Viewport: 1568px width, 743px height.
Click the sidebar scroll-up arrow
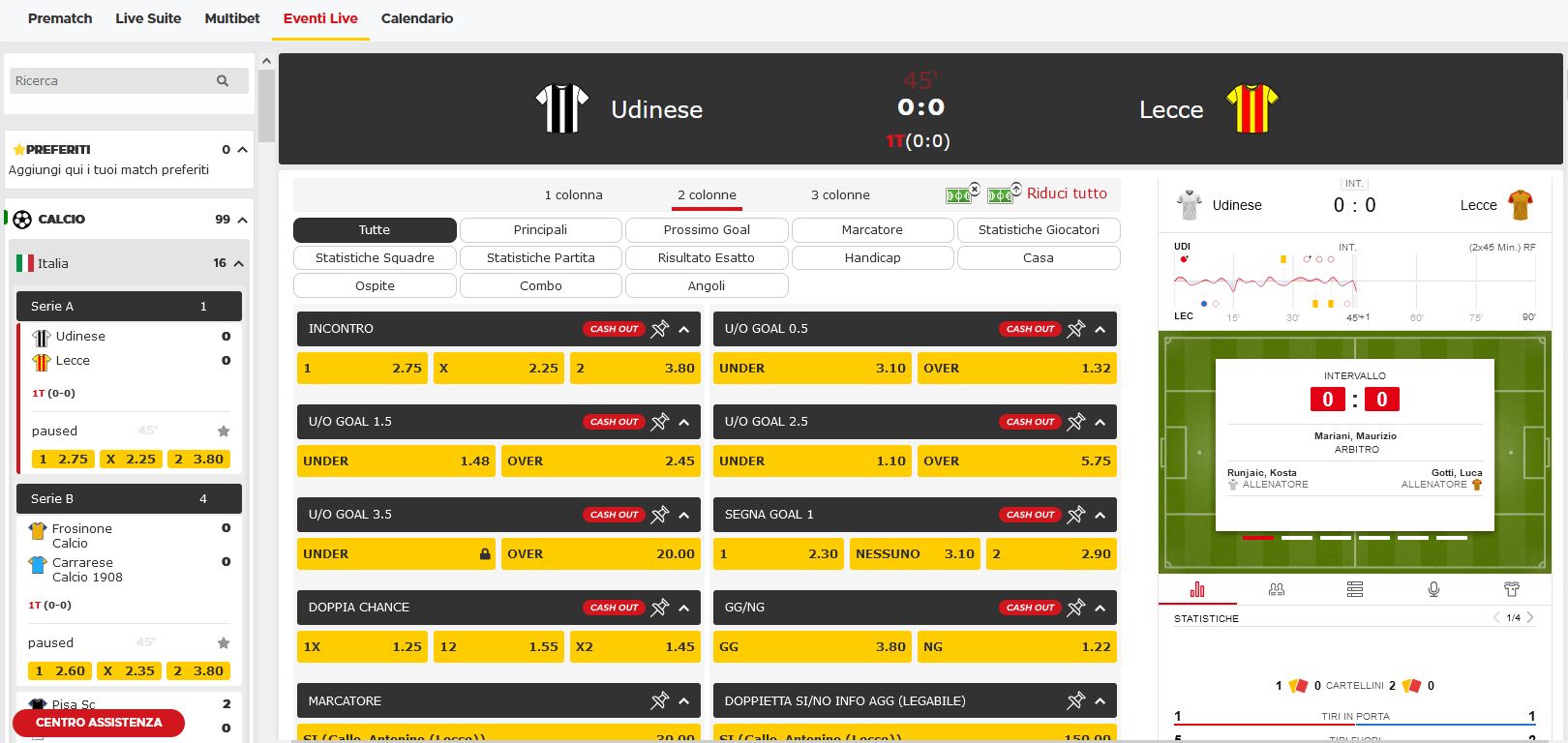click(266, 61)
